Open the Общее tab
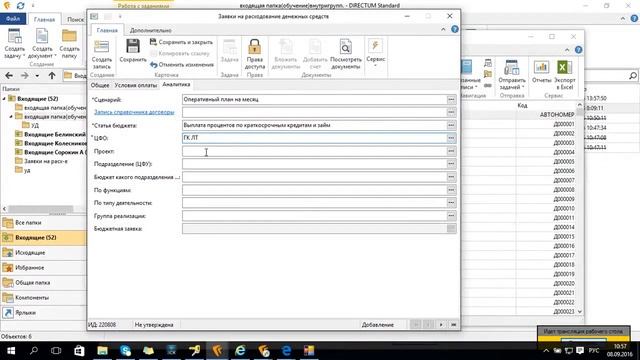 click(x=100, y=85)
